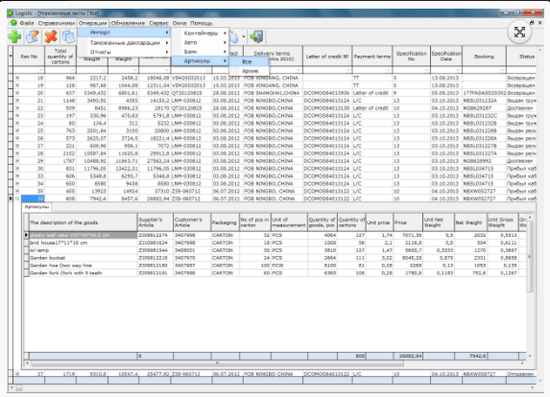Select the Артикулы detail tab
This screenshot has width=550, height=397.
point(36,207)
